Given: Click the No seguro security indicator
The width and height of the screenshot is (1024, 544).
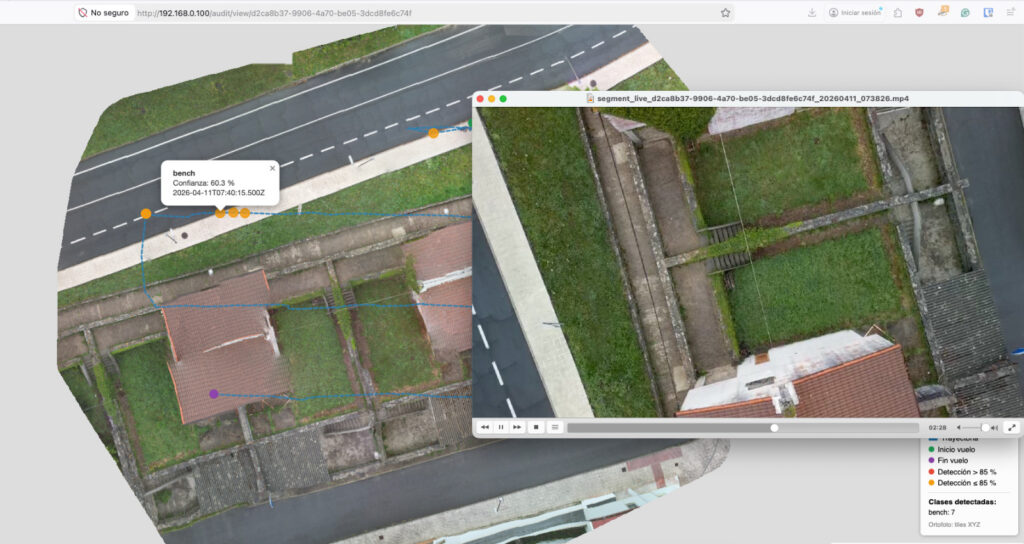Looking at the screenshot, I should [103, 13].
